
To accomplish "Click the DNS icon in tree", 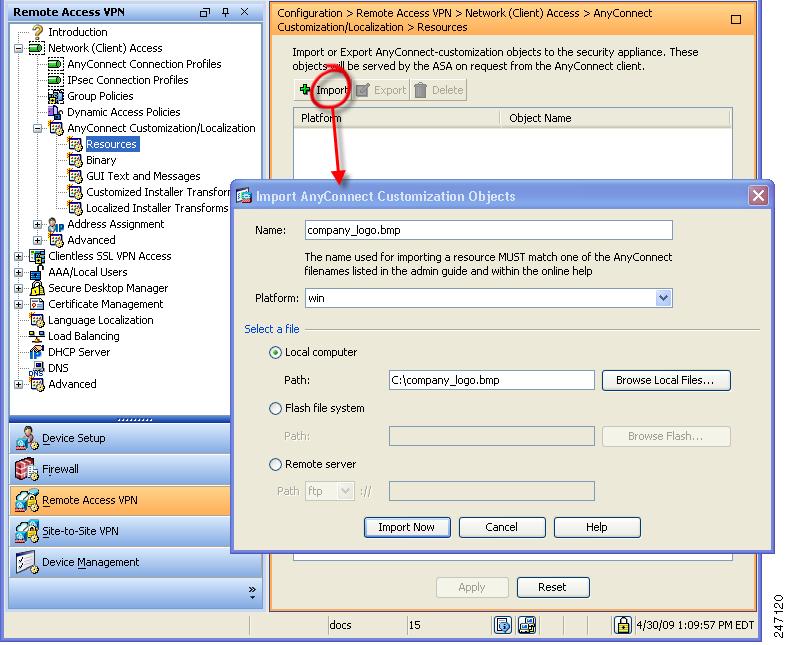I will point(36,368).
